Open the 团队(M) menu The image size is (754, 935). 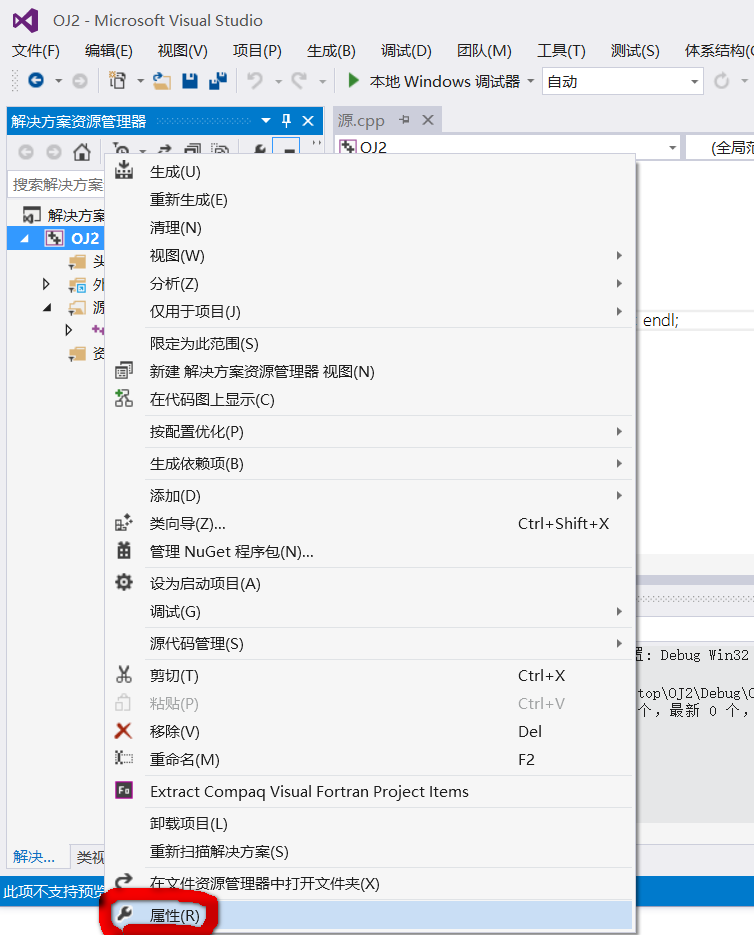pos(484,51)
